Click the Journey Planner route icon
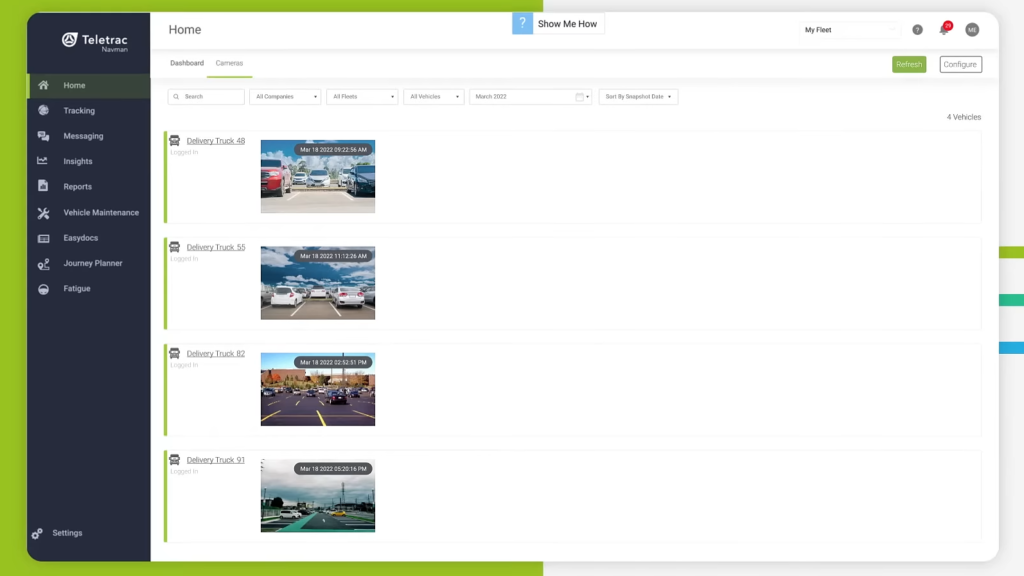1024x576 pixels. [43, 264]
